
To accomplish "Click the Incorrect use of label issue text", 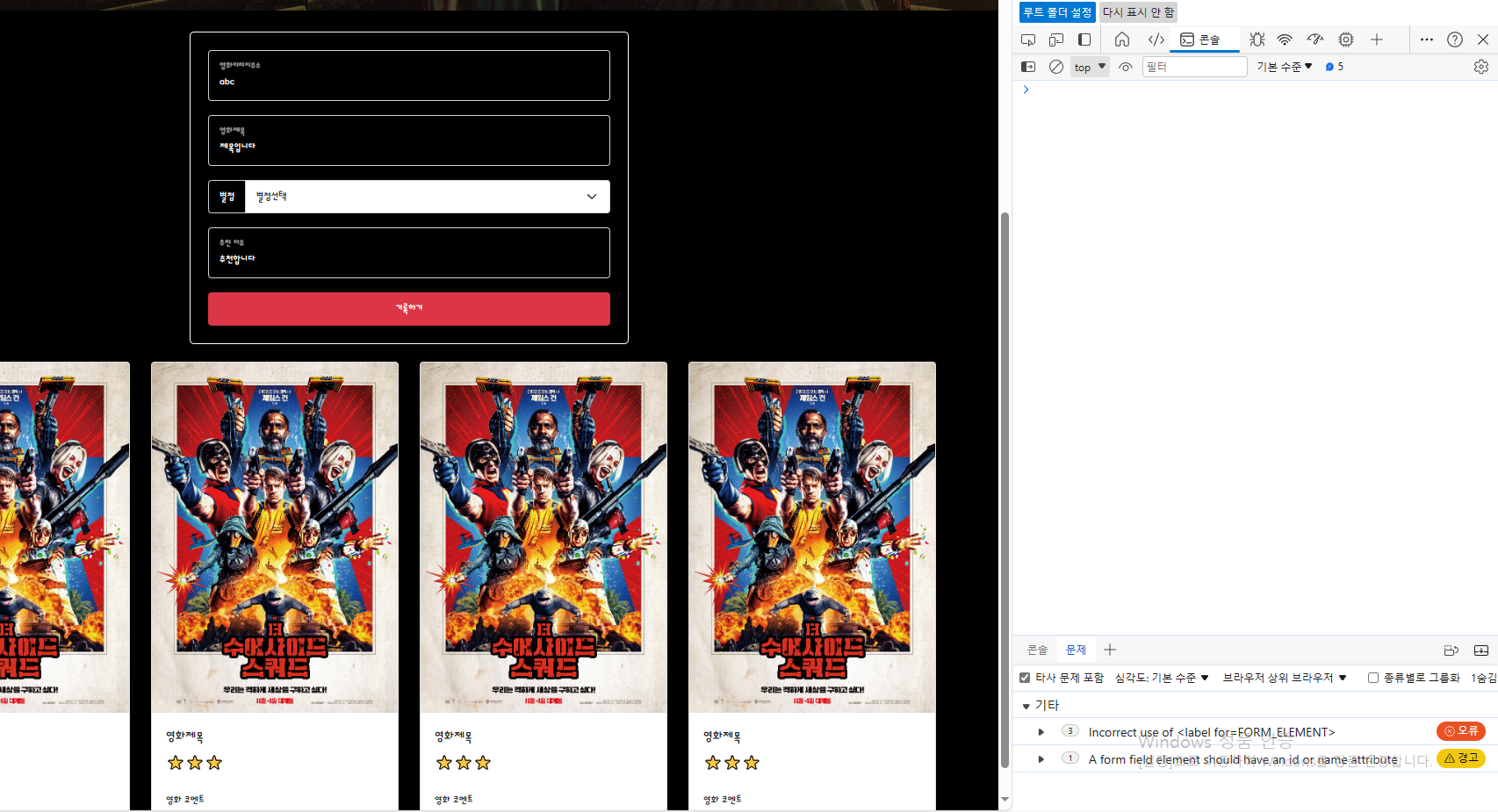I will [x=1212, y=732].
